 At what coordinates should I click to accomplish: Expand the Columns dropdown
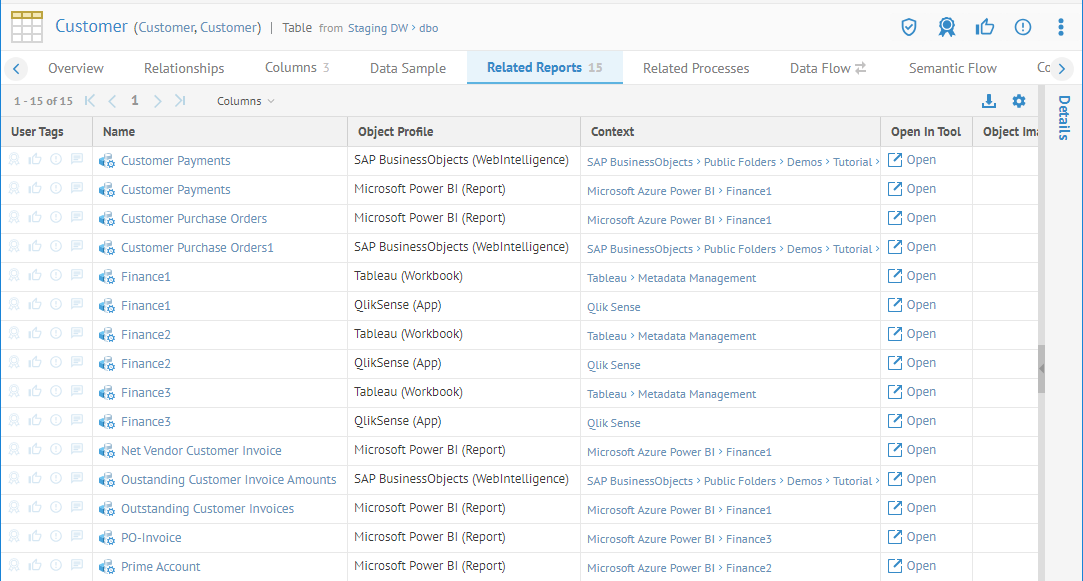[x=245, y=101]
